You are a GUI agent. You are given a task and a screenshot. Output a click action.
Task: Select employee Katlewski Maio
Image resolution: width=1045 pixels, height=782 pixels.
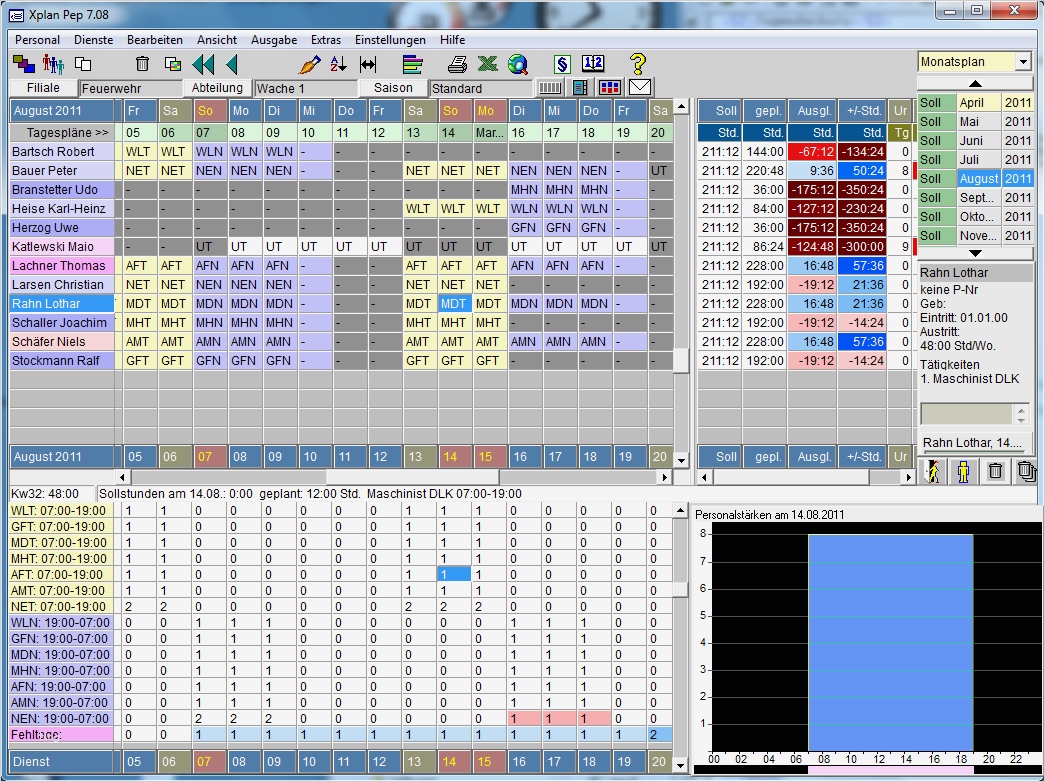[61, 247]
